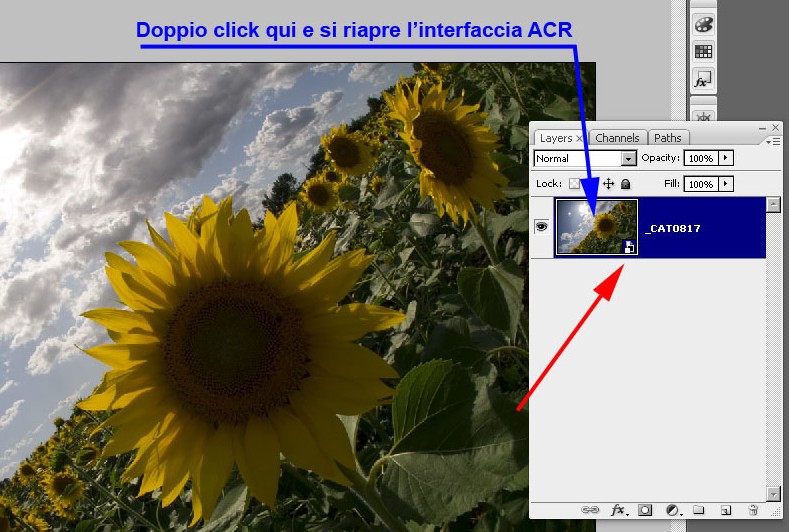This screenshot has width=789, height=532.
Task: Click the smart object badge on layer thumbnail
Action: (629, 247)
